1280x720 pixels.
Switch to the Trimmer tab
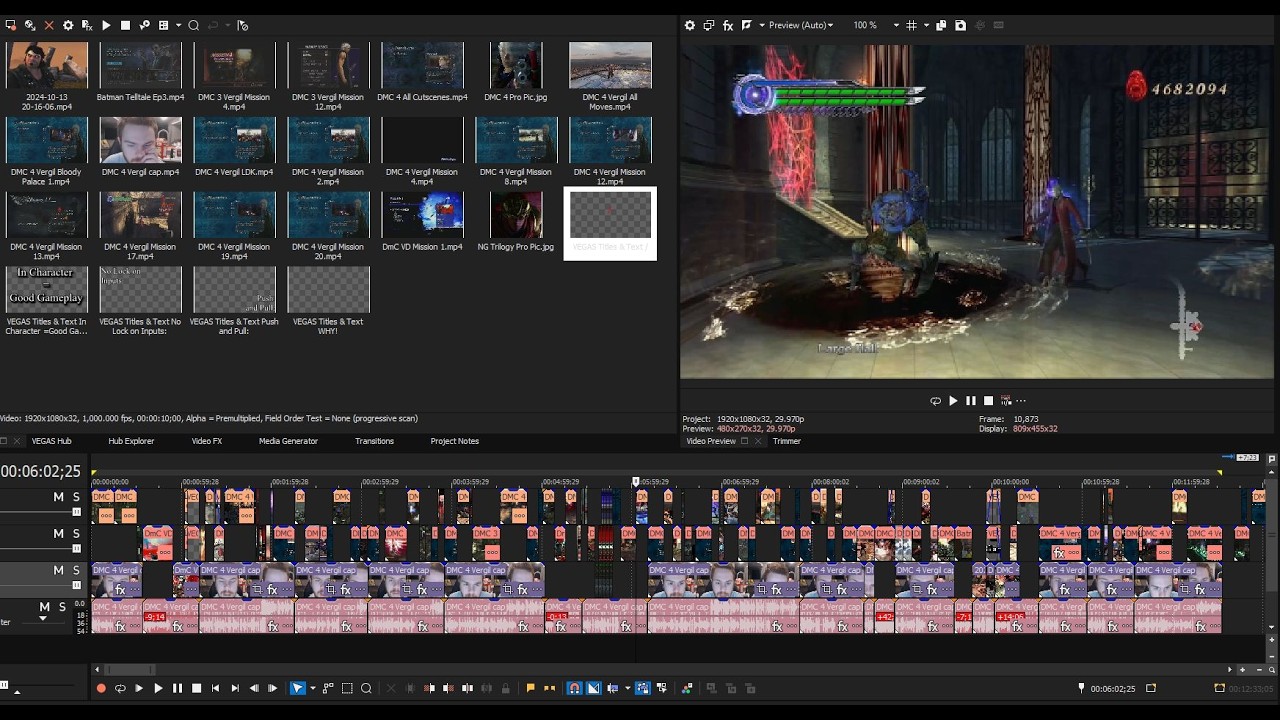point(786,441)
